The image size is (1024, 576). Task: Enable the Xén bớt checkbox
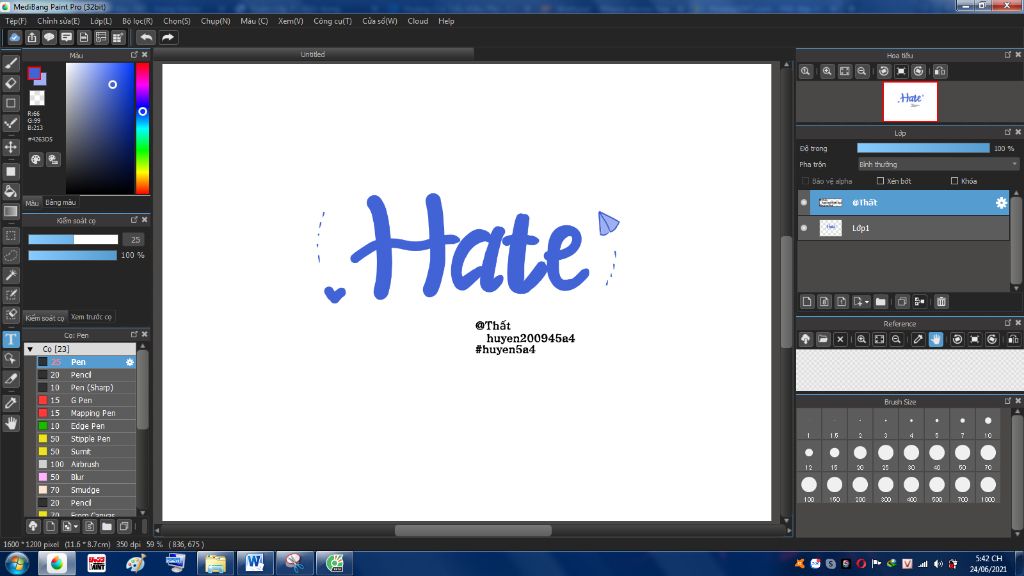(x=880, y=181)
